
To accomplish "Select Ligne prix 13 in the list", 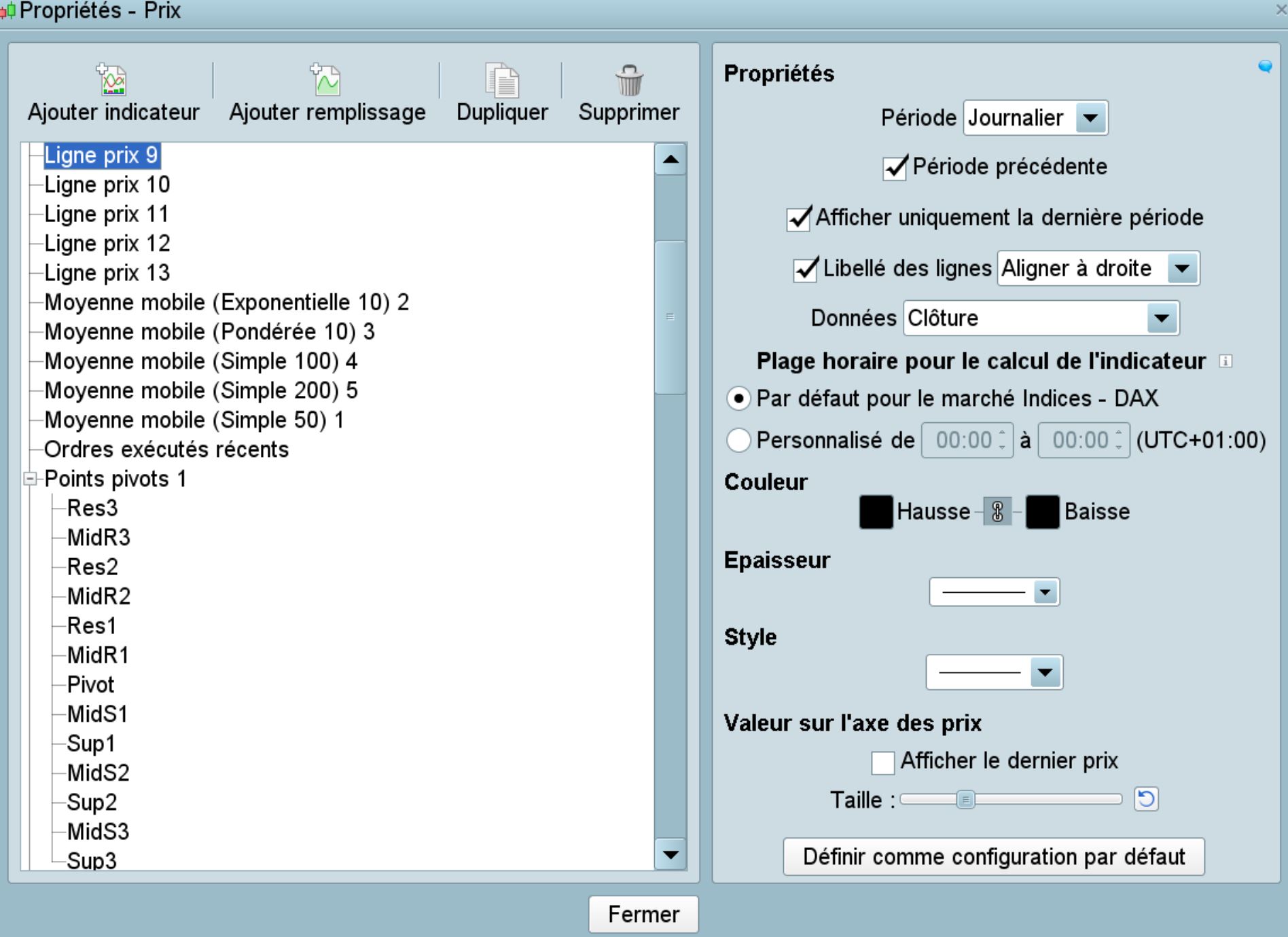I will pos(107,273).
